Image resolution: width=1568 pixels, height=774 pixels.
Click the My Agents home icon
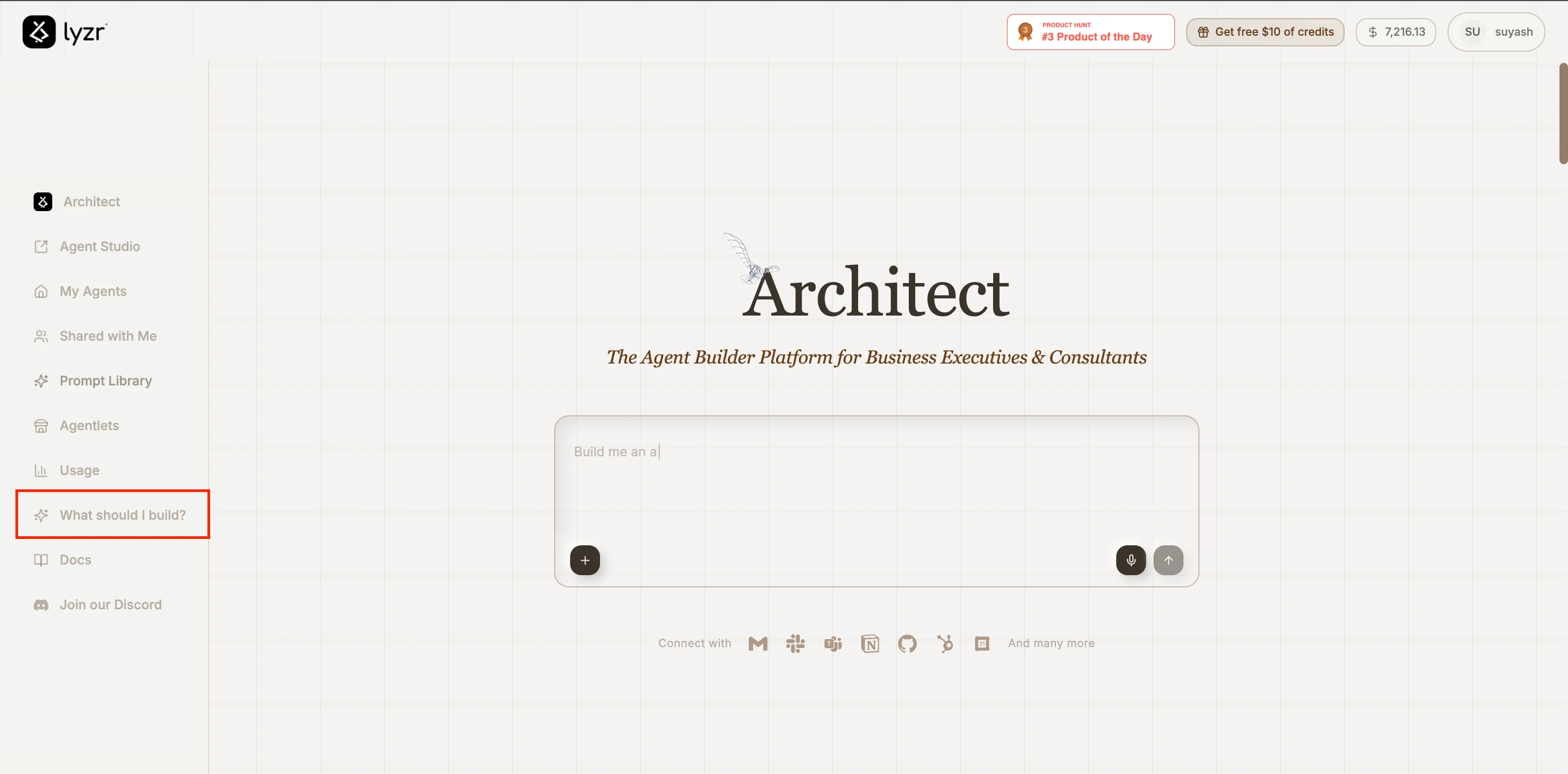pos(41,292)
